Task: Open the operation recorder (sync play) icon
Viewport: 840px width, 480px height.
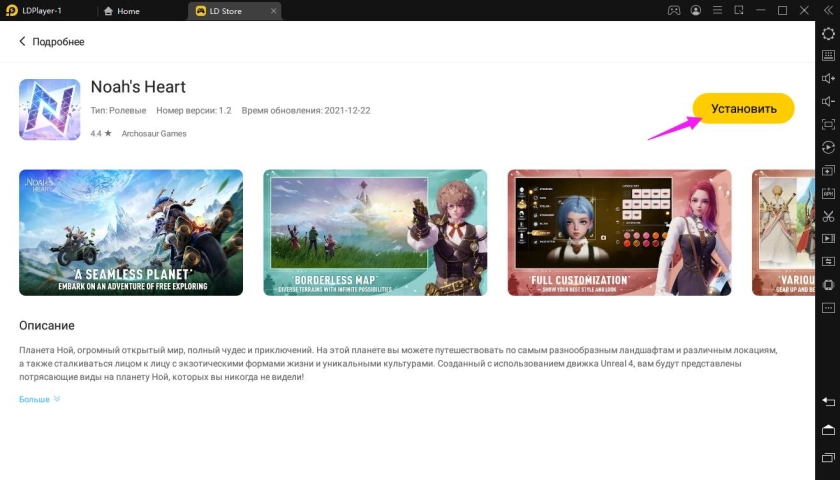Action: point(828,147)
